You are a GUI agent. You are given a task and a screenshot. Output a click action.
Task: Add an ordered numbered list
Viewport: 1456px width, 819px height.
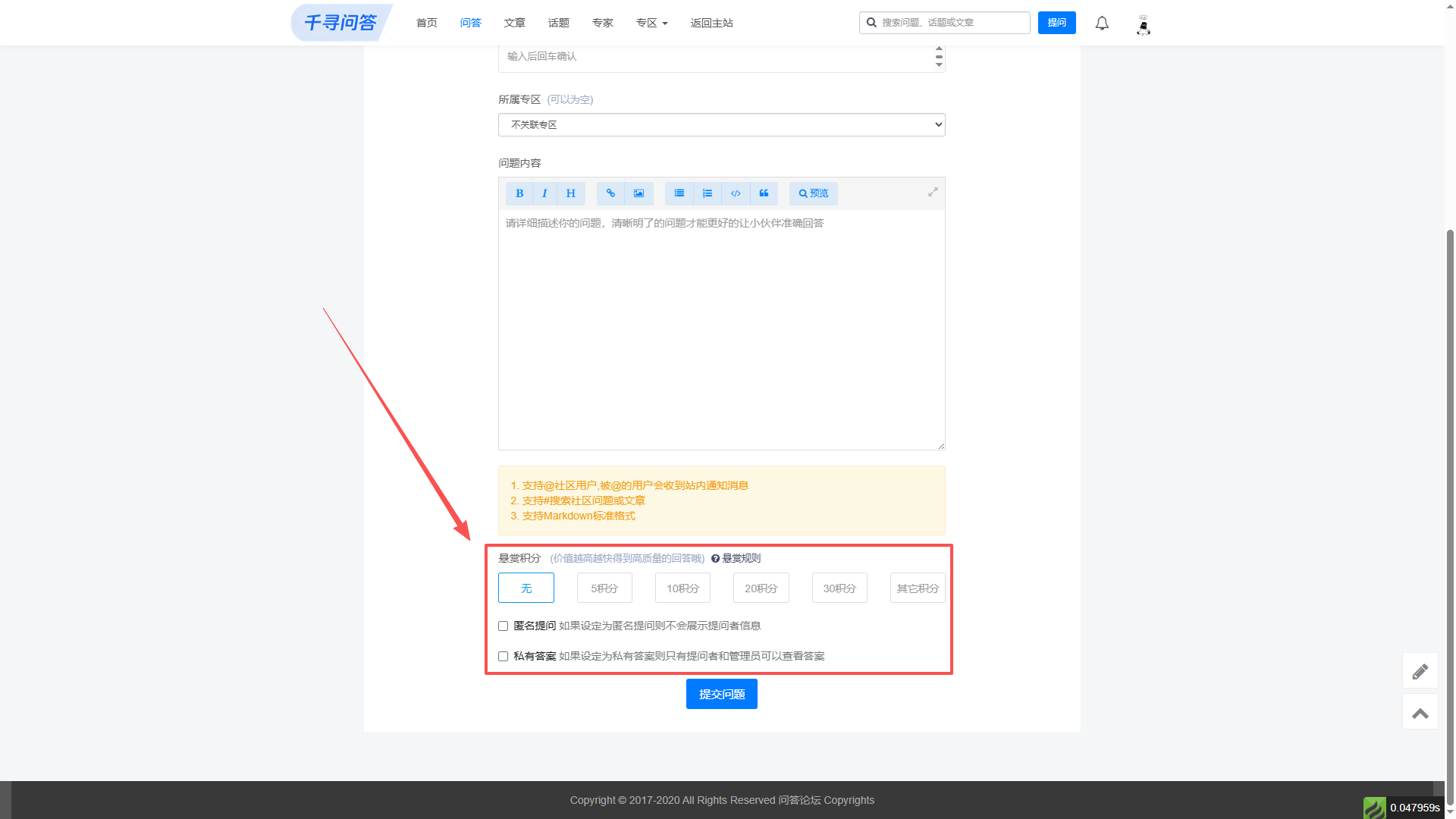(708, 193)
